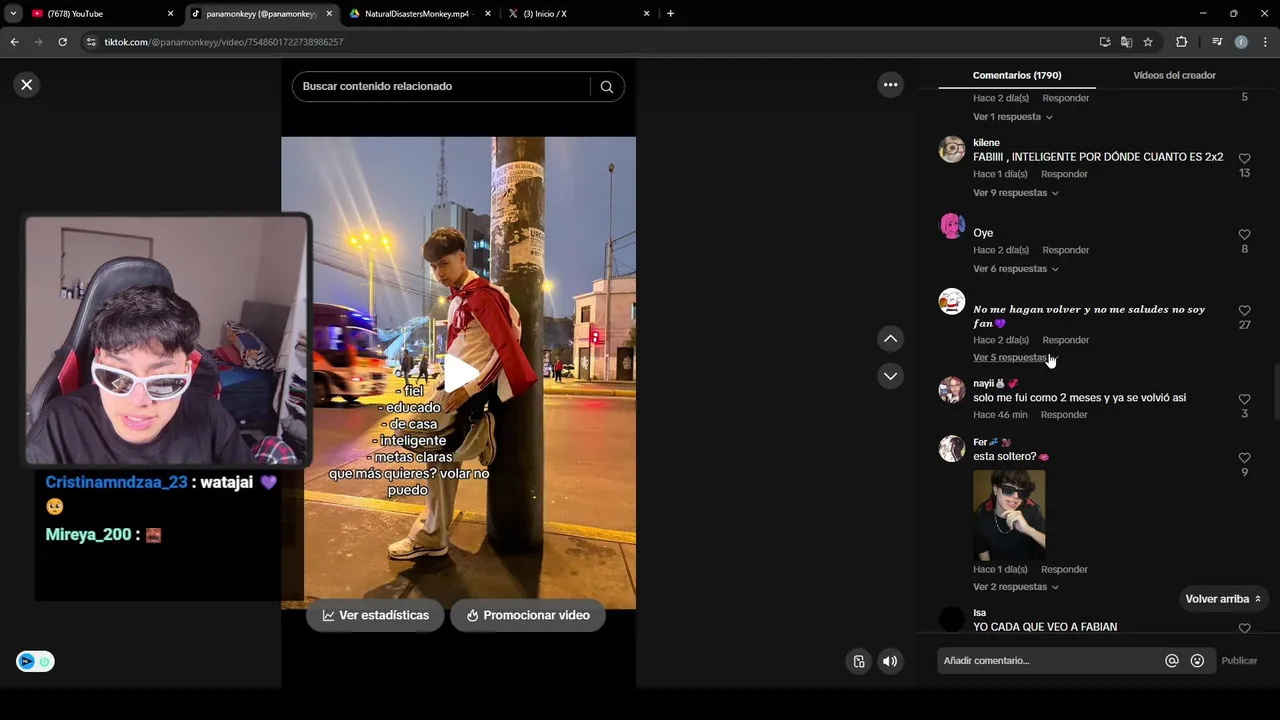
Task: Open nayii's profile avatar
Action: coord(952,390)
